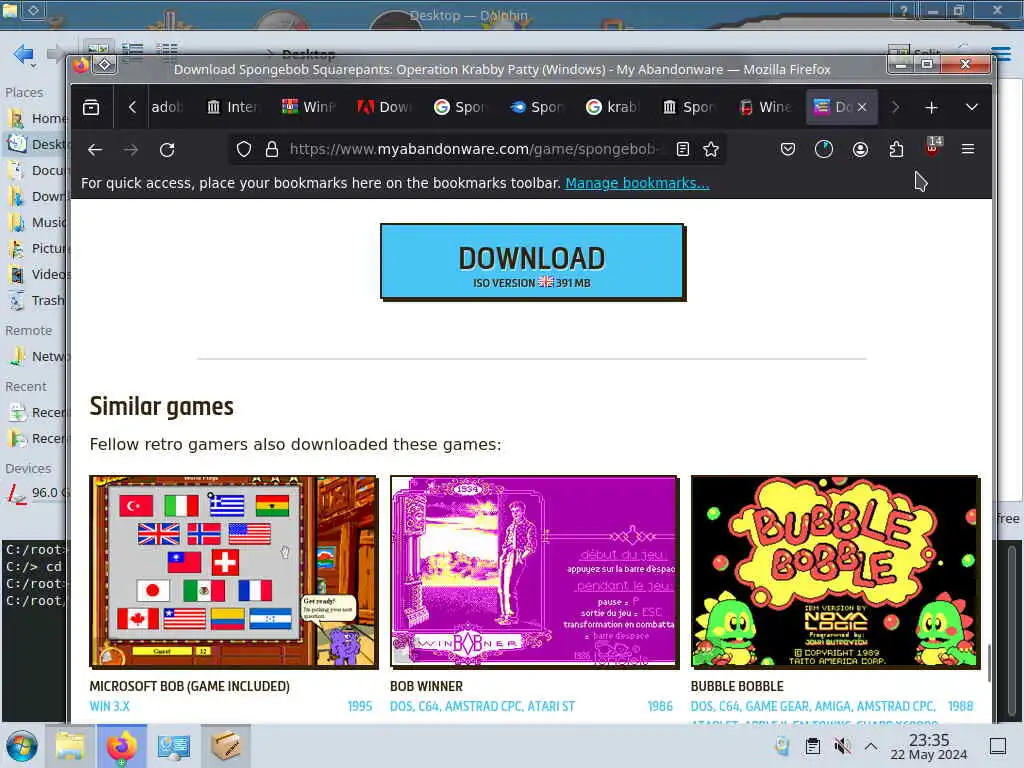
Task: Open the tracking protection shield icon
Action: tap(244, 150)
